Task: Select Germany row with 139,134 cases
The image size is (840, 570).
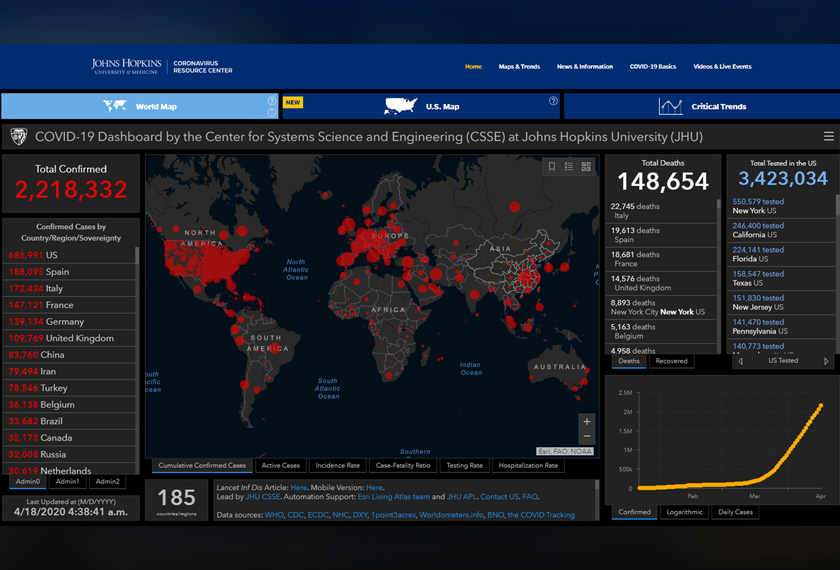Action: (x=69, y=321)
